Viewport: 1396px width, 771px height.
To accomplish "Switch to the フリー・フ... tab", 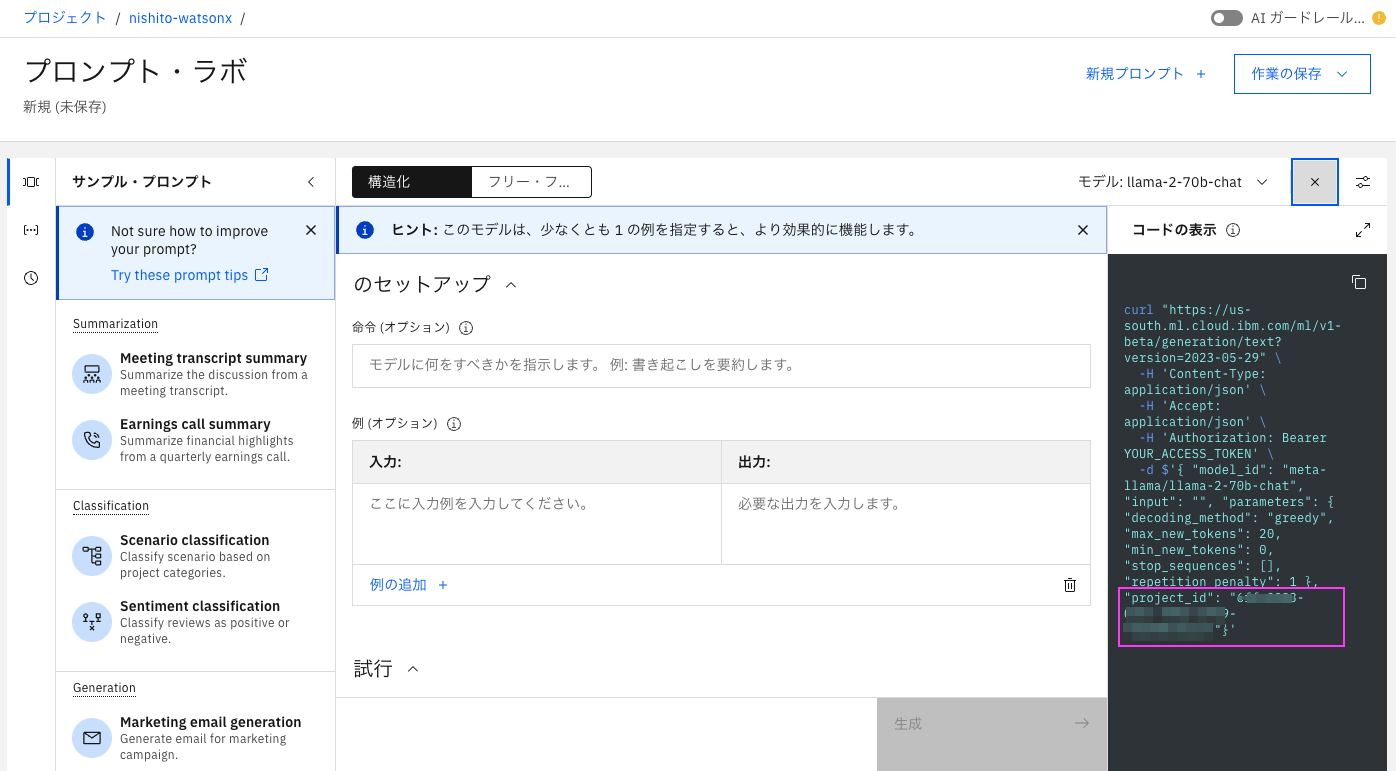I will (531, 182).
